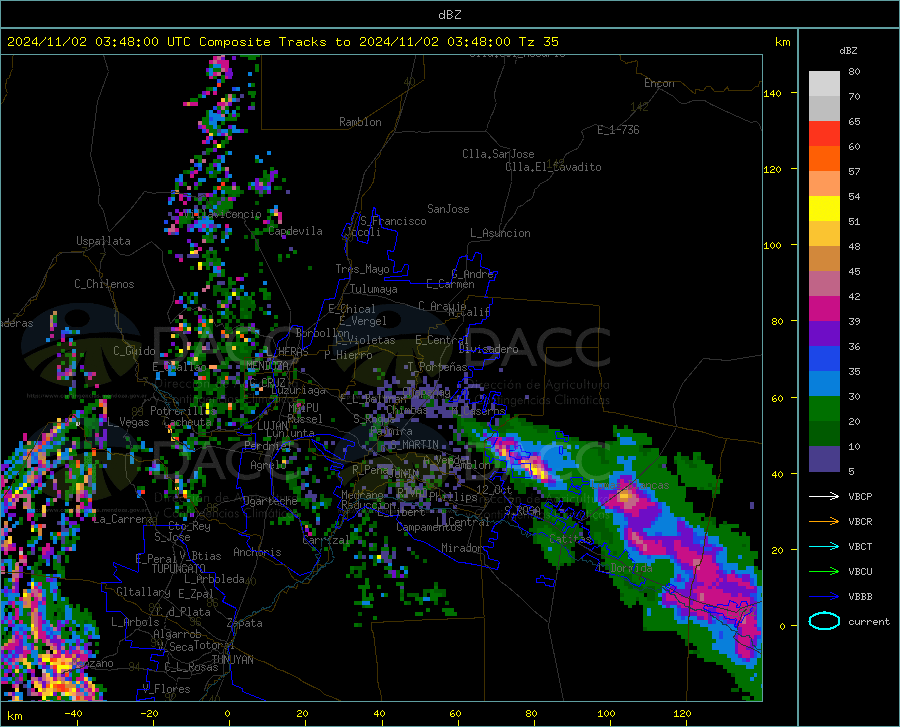
Task: Select the yellow 51 dBZ color swatch
Action: (x=824, y=209)
